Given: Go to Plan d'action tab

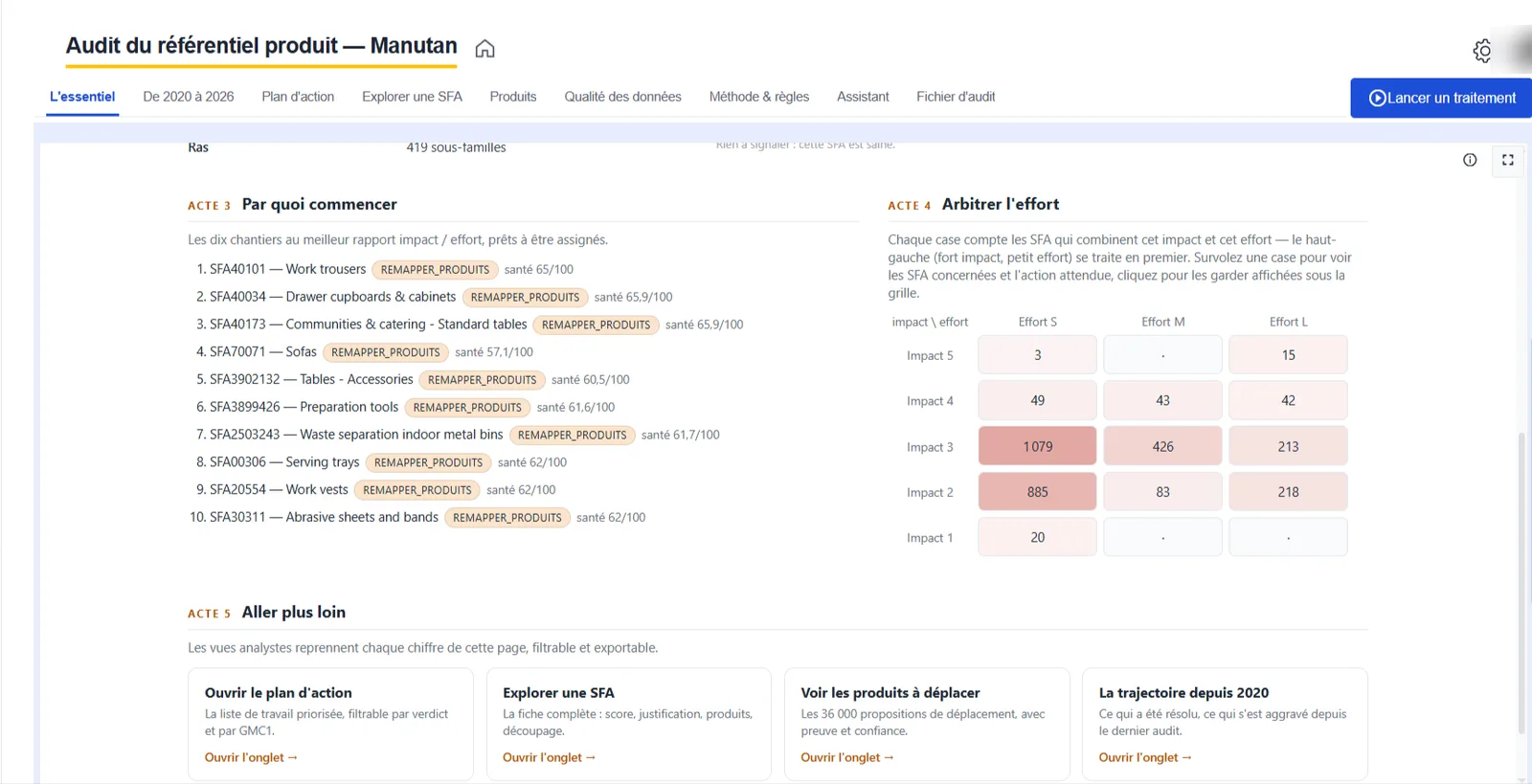Looking at the screenshot, I should 298,97.
